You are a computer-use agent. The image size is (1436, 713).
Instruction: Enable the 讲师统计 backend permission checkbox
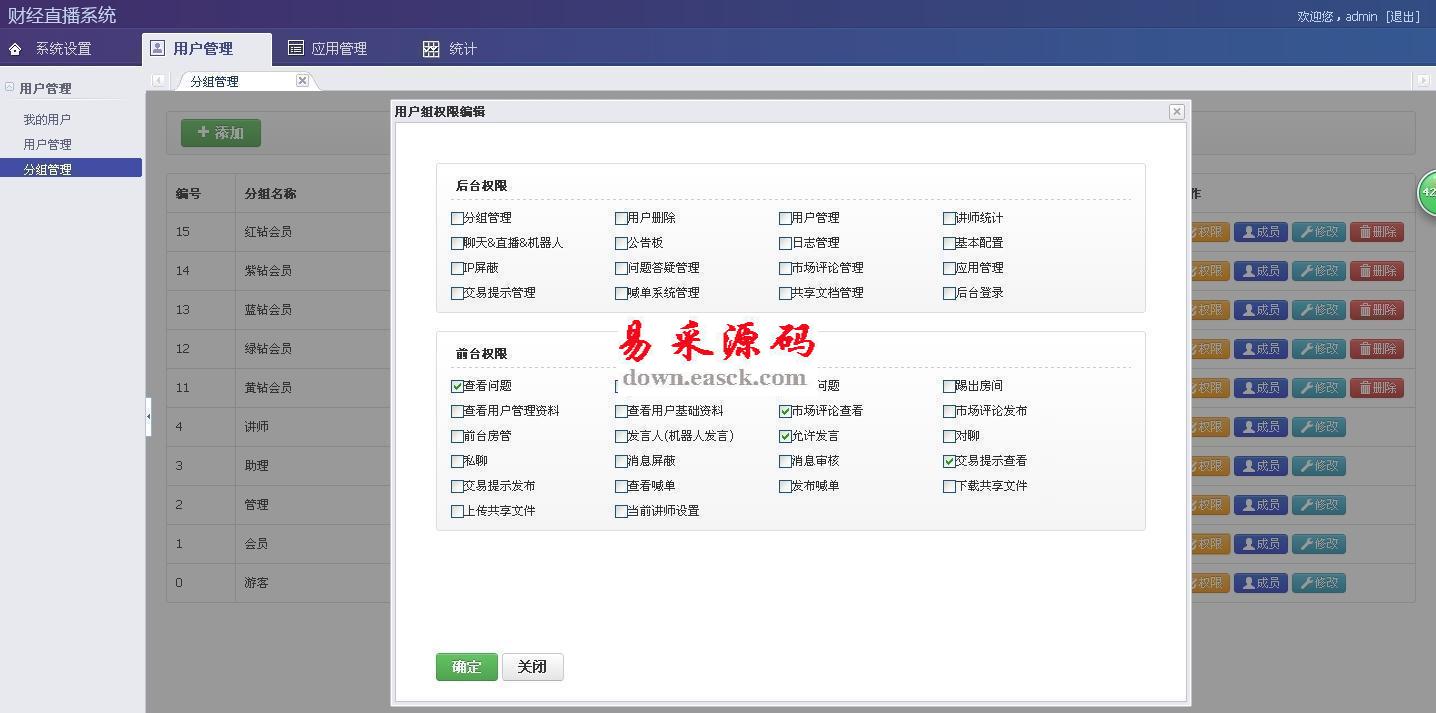coord(949,218)
